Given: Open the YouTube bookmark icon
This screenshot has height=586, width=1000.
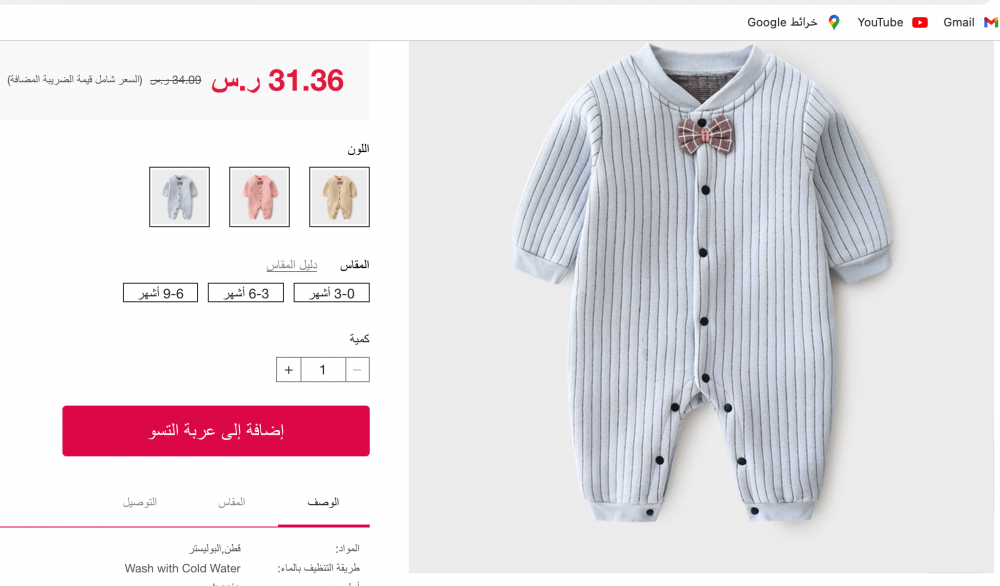Looking at the screenshot, I should [x=920, y=22].
